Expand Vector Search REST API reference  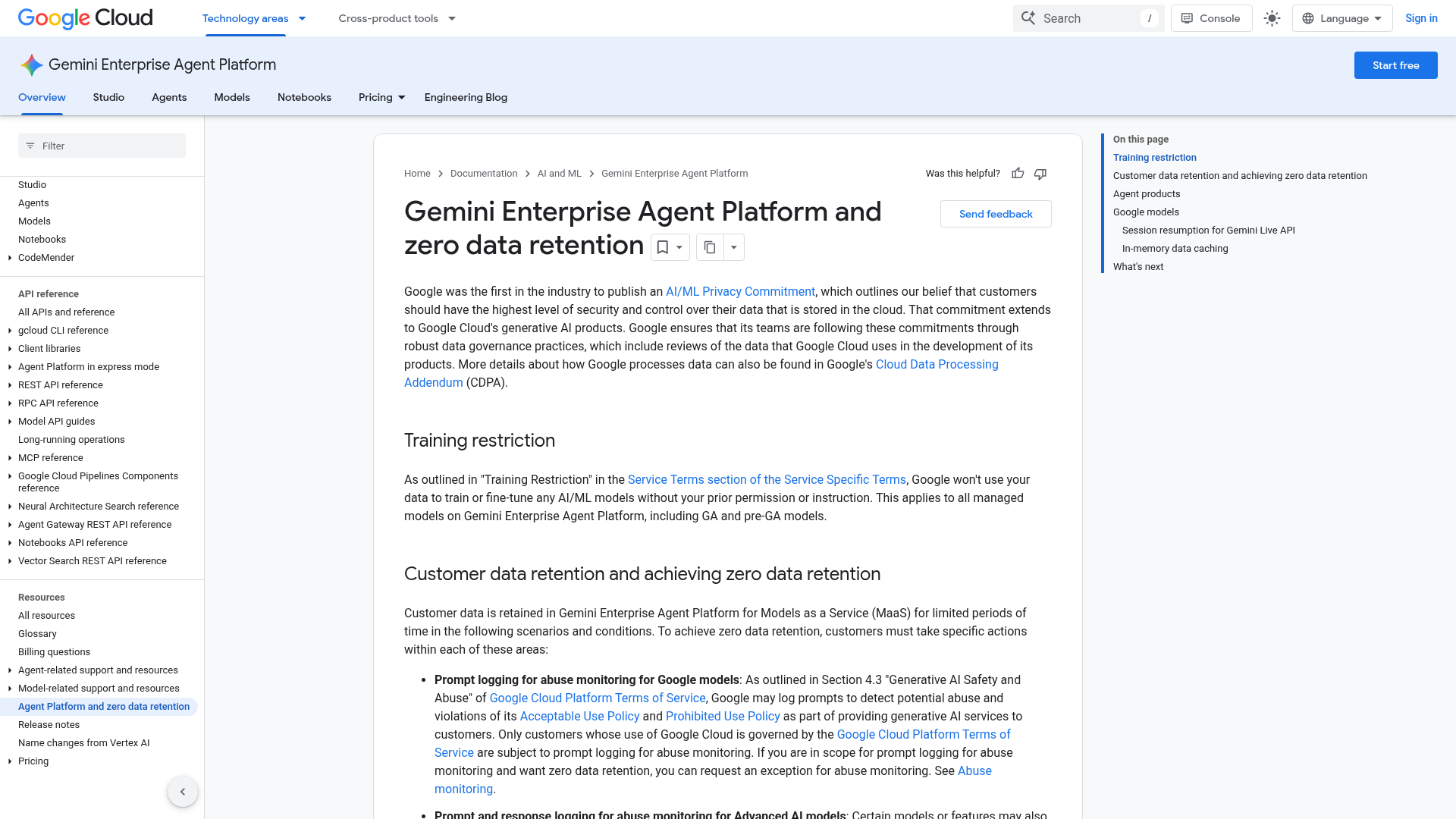click(x=10, y=561)
